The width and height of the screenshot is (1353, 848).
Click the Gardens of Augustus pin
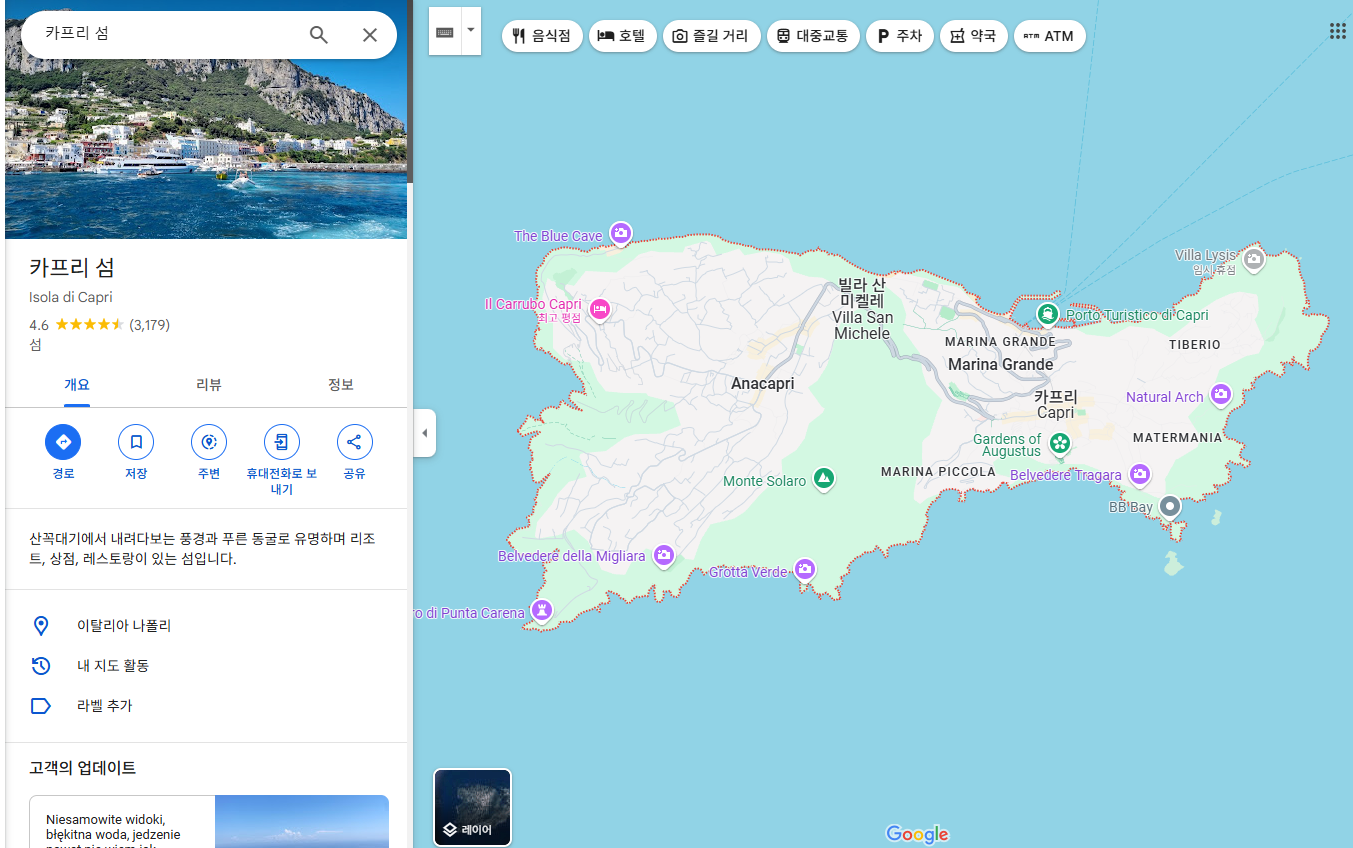[1060, 442]
